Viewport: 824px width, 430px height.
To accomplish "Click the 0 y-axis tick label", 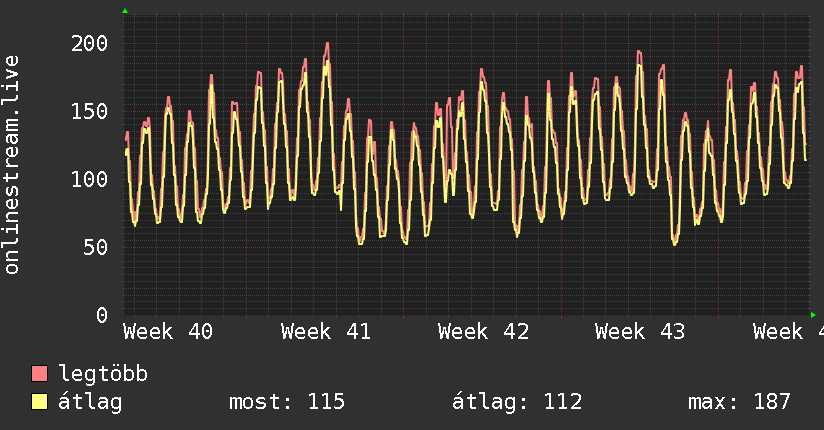I will (102, 315).
